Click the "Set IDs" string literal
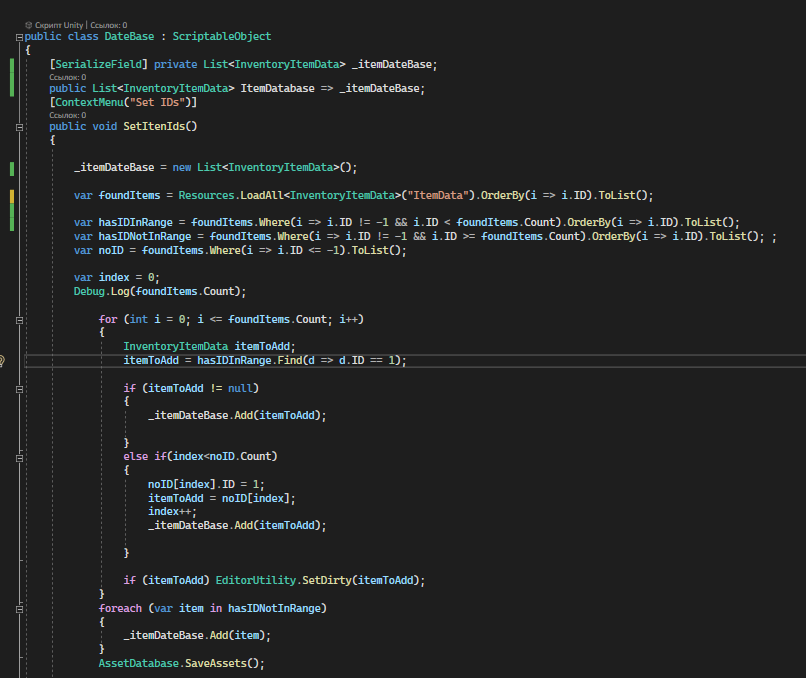 [157, 102]
